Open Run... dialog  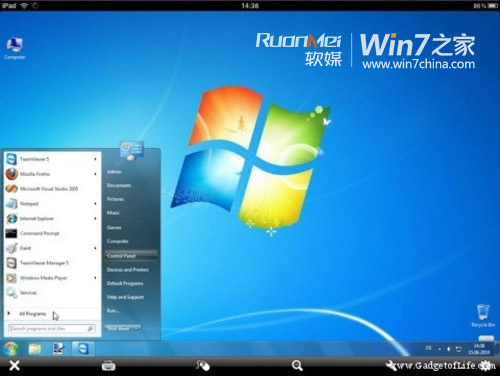[x=113, y=311]
